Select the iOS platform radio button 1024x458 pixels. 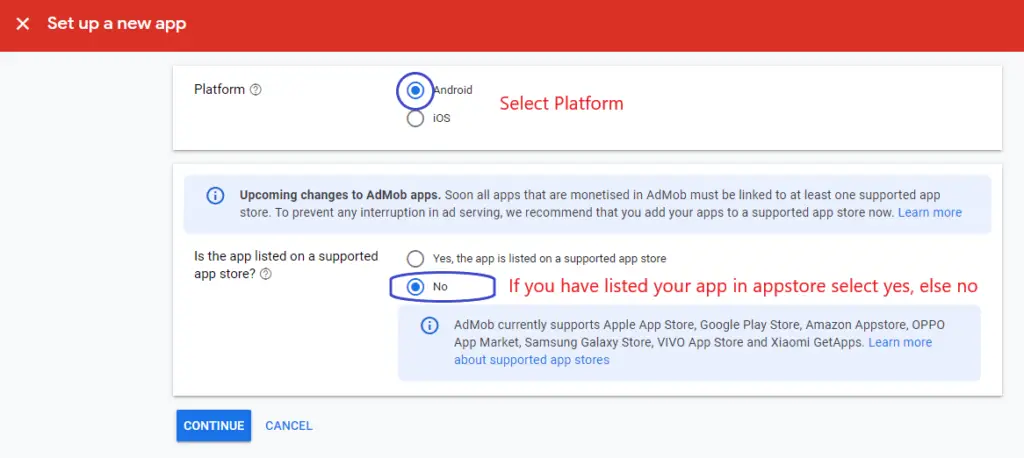tap(415, 118)
